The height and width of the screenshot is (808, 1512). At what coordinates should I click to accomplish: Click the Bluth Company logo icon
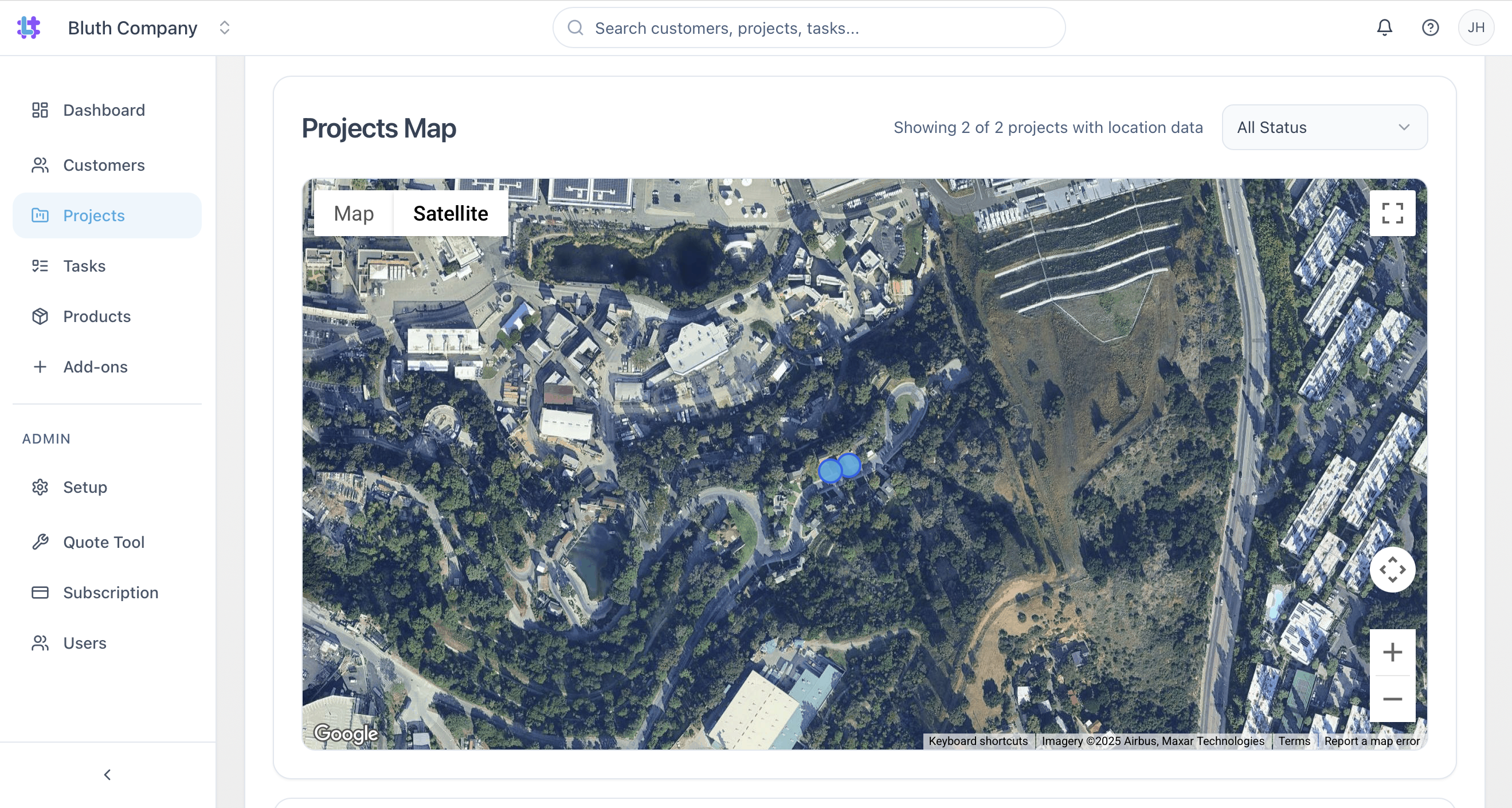[x=28, y=28]
